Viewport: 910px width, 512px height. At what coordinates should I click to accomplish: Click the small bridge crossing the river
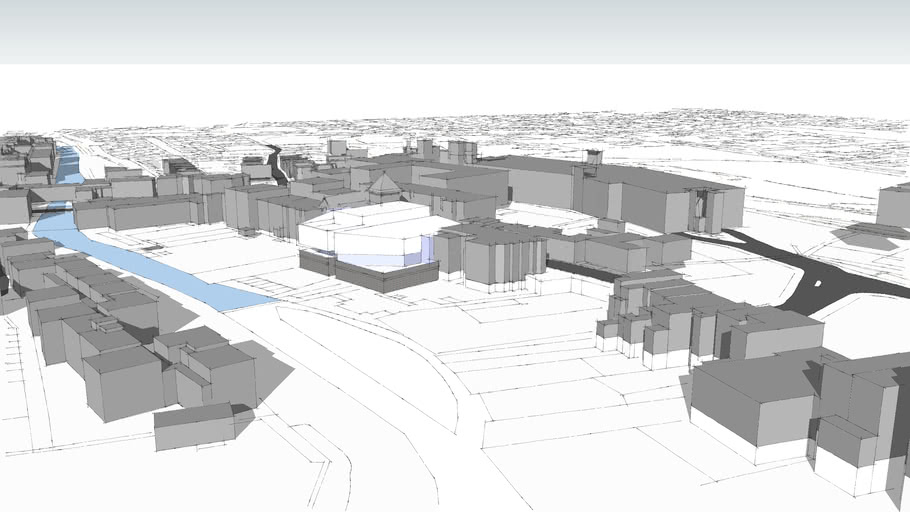51,205
